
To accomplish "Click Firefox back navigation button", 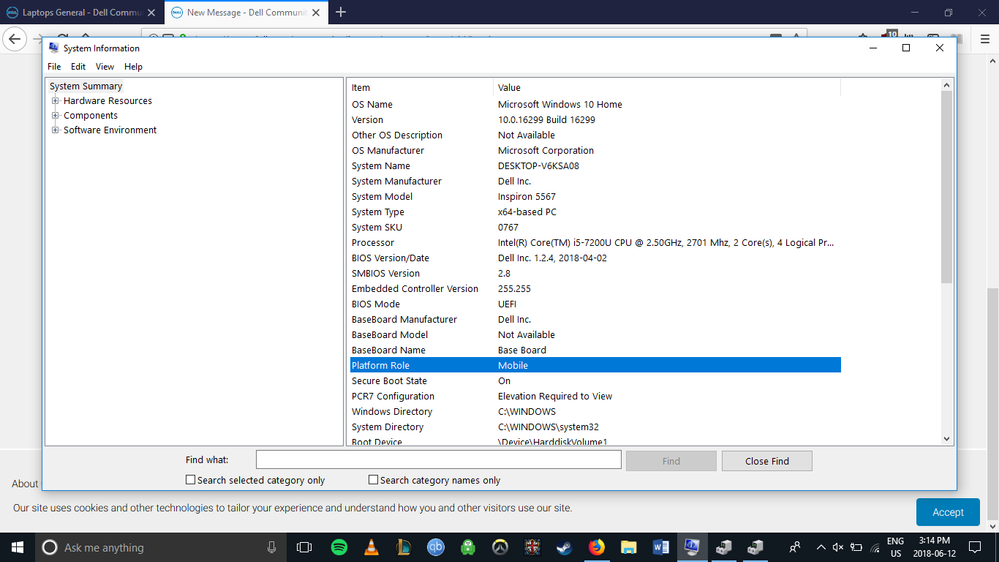I will pyautogui.click(x=15, y=39).
